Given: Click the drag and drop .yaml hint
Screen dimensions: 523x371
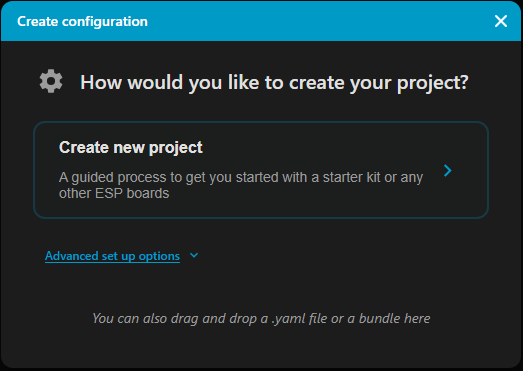Looking at the screenshot, I should (261, 318).
